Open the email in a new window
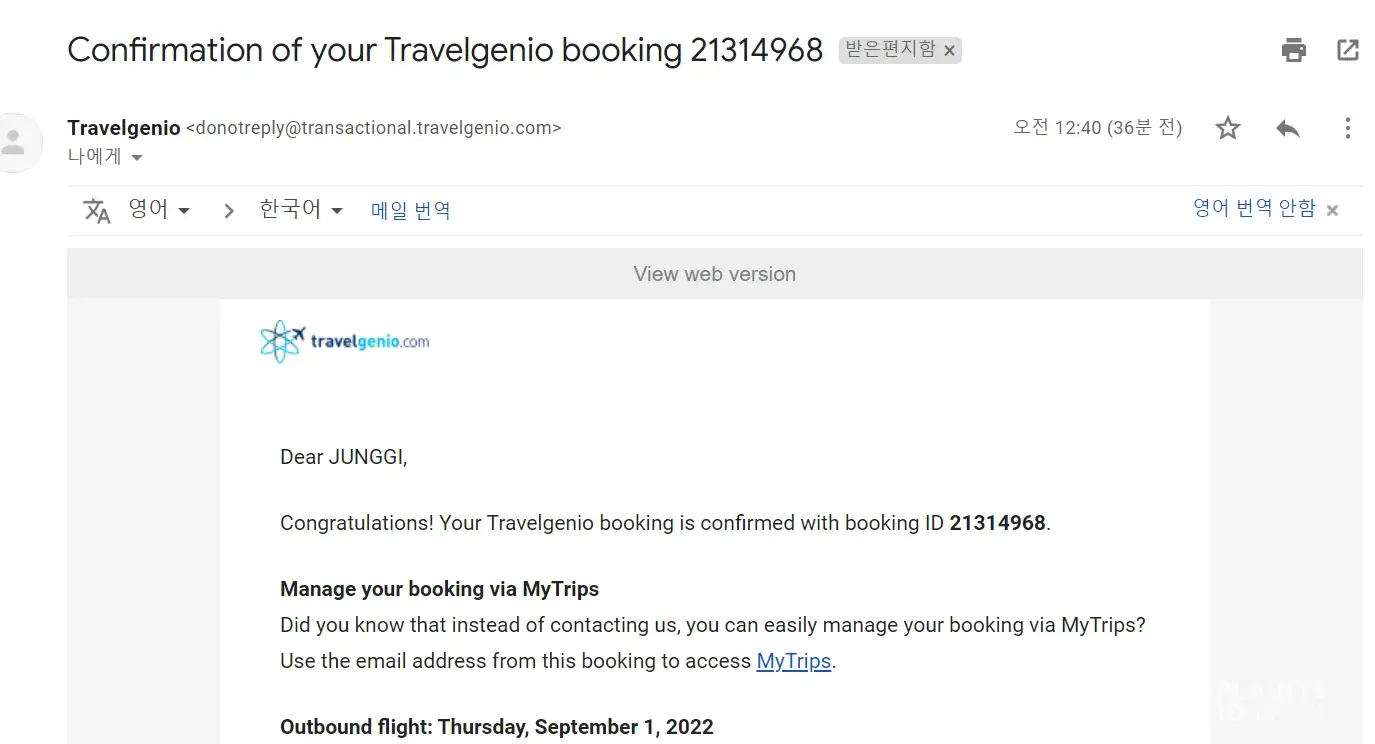Image resolution: width=1375 pixels, height=744 pixels. 1348,50
